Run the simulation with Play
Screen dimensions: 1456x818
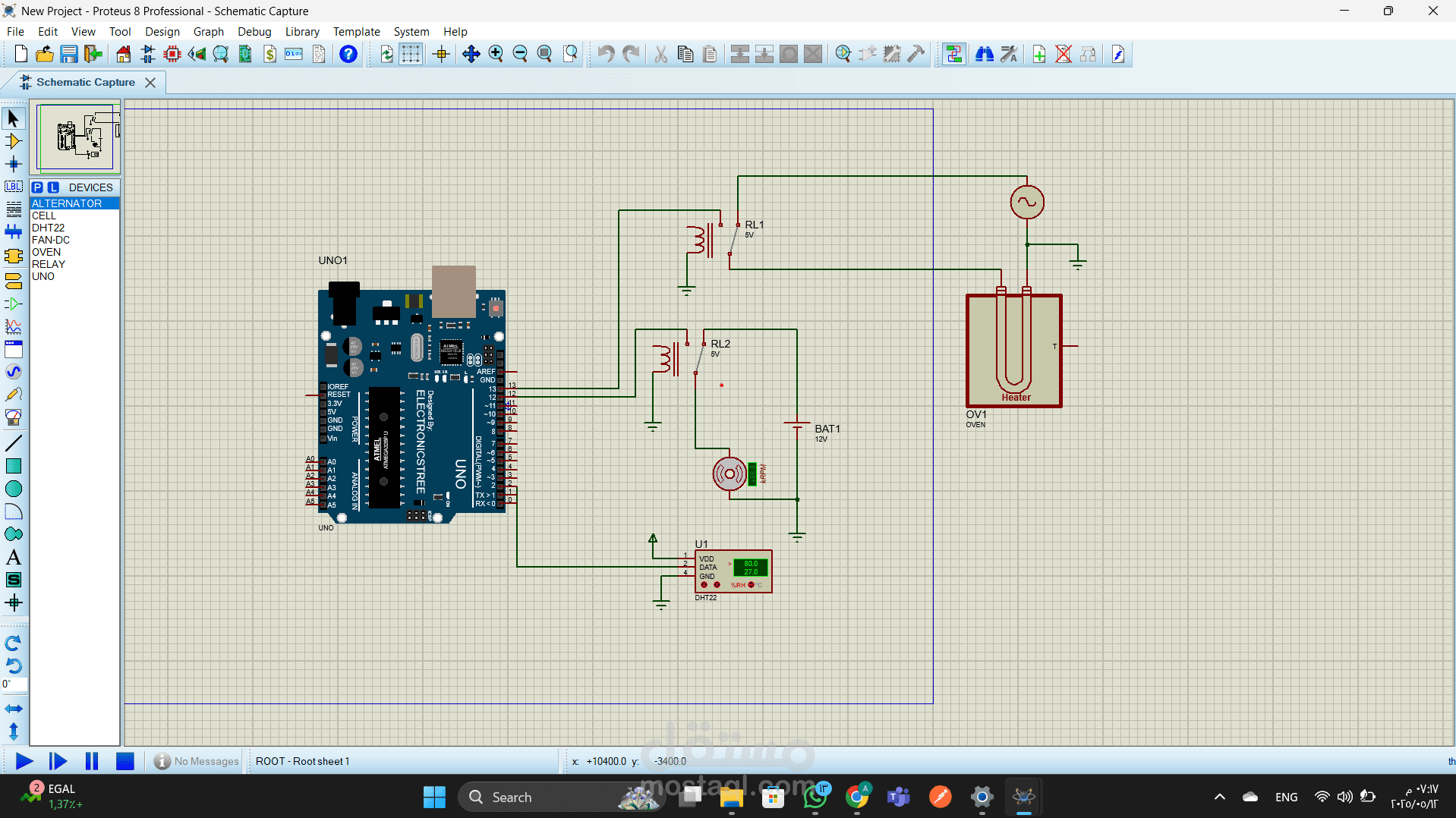coord(24,761)
